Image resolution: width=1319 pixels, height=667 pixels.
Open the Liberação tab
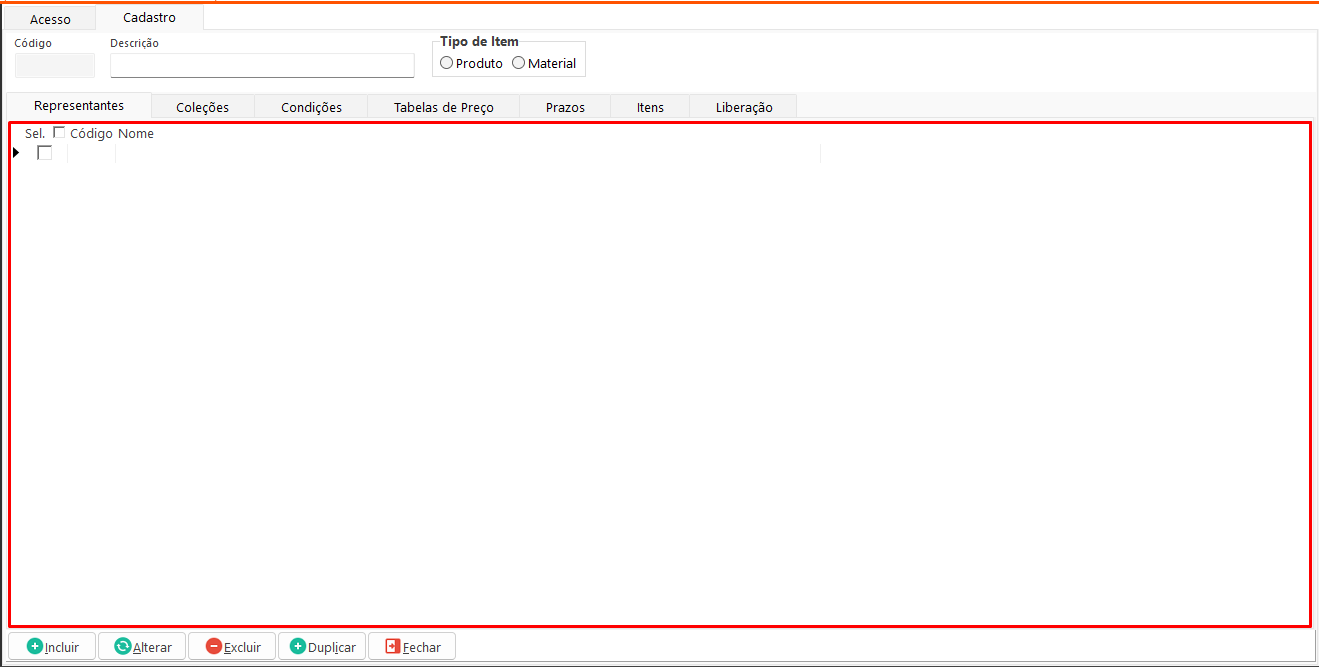click(743, 107)
